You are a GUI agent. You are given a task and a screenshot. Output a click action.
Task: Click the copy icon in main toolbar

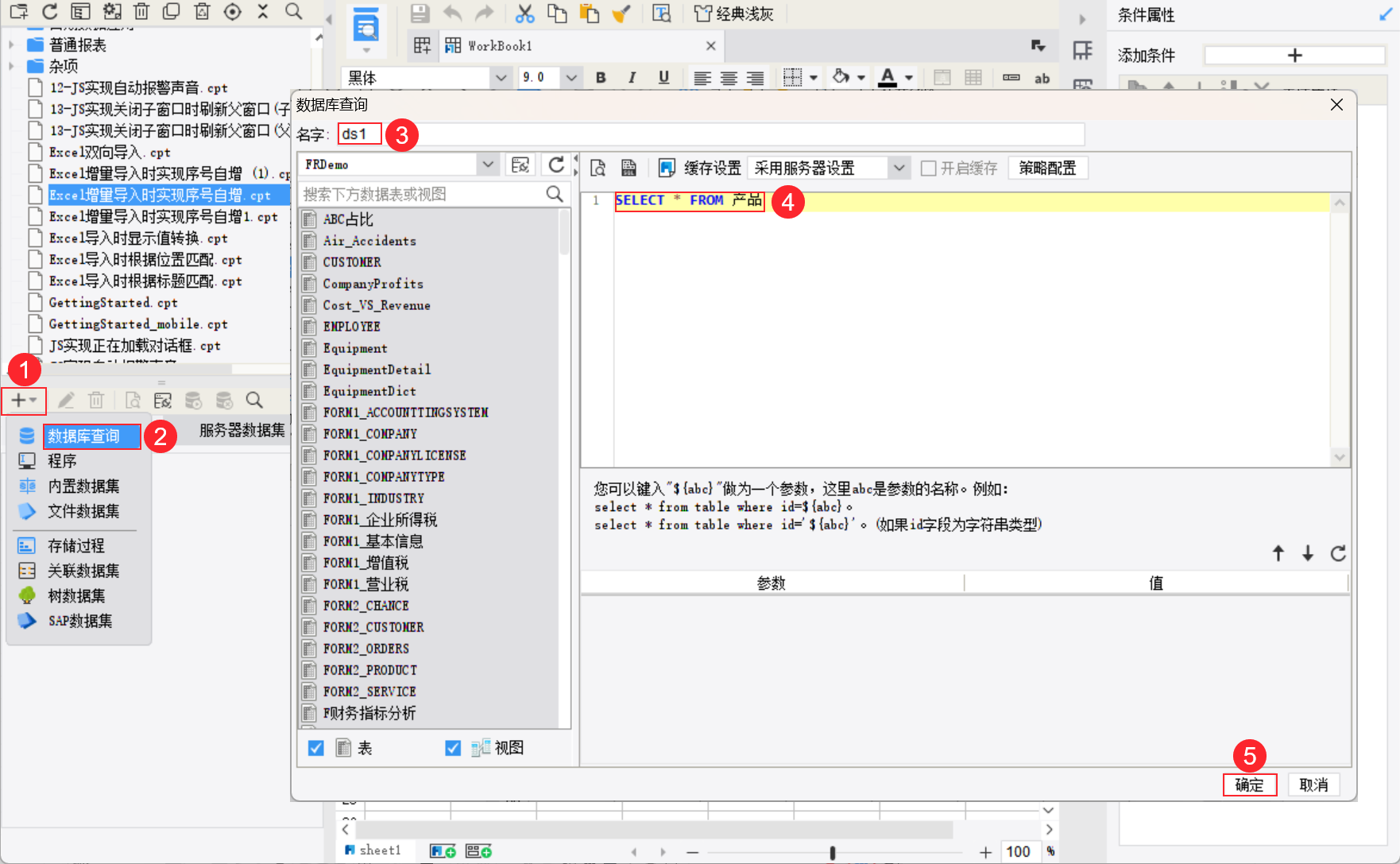[x=557, y=14]
